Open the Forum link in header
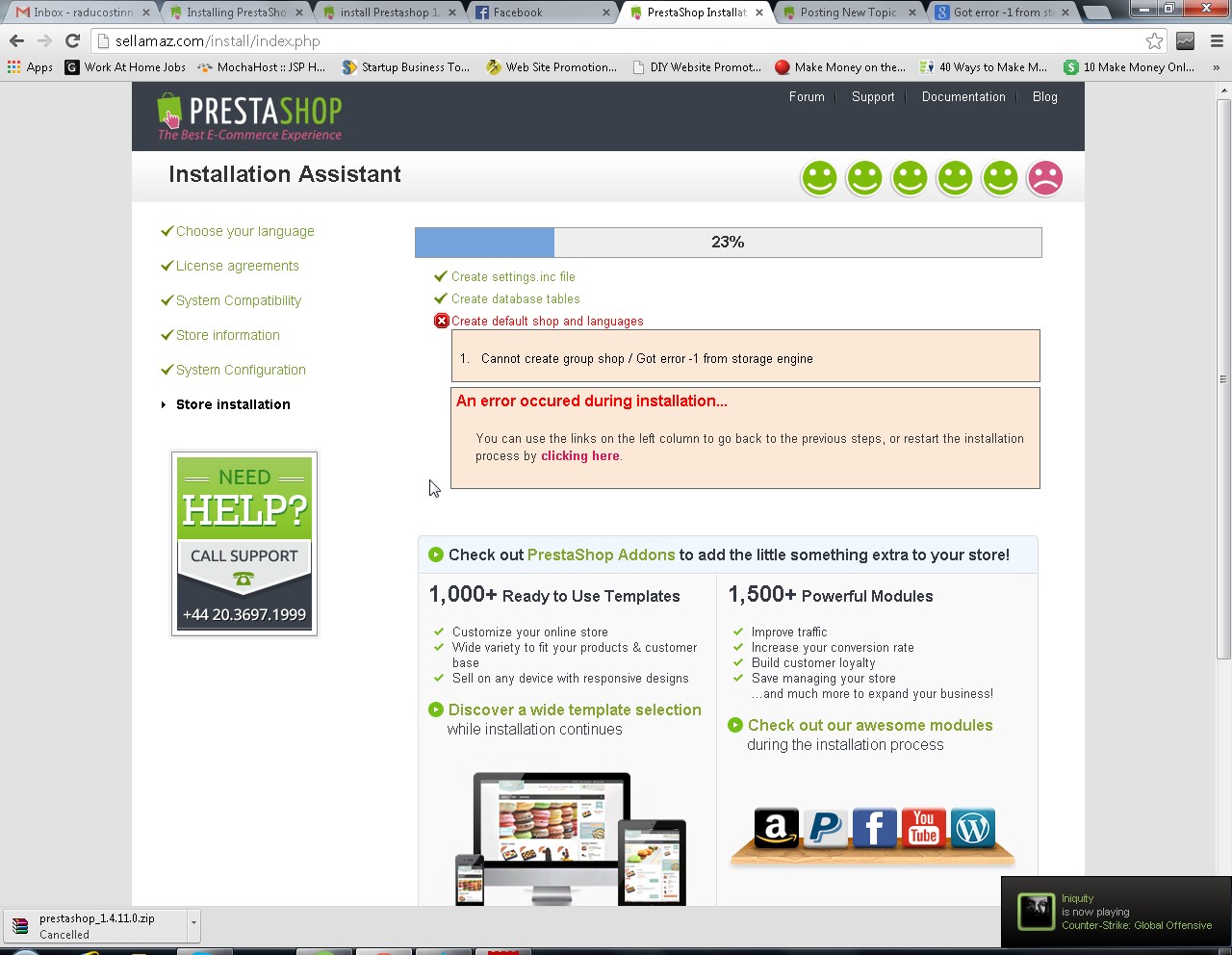The image size is (1232, 955). 807,96
